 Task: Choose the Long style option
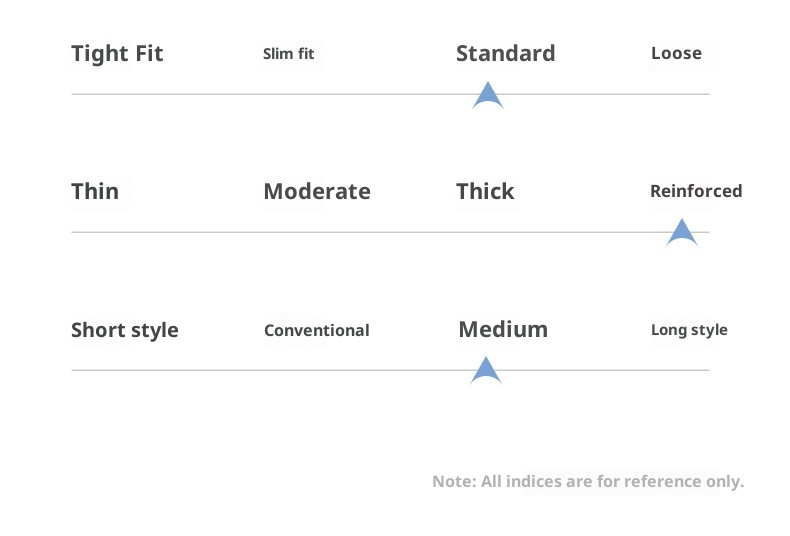pos(689,330)
